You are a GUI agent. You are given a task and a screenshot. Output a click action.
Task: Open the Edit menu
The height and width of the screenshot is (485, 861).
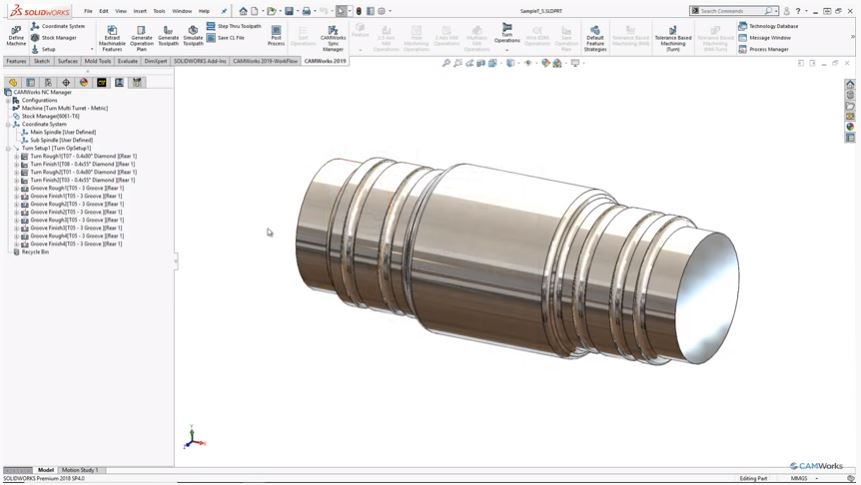(104, 11)
